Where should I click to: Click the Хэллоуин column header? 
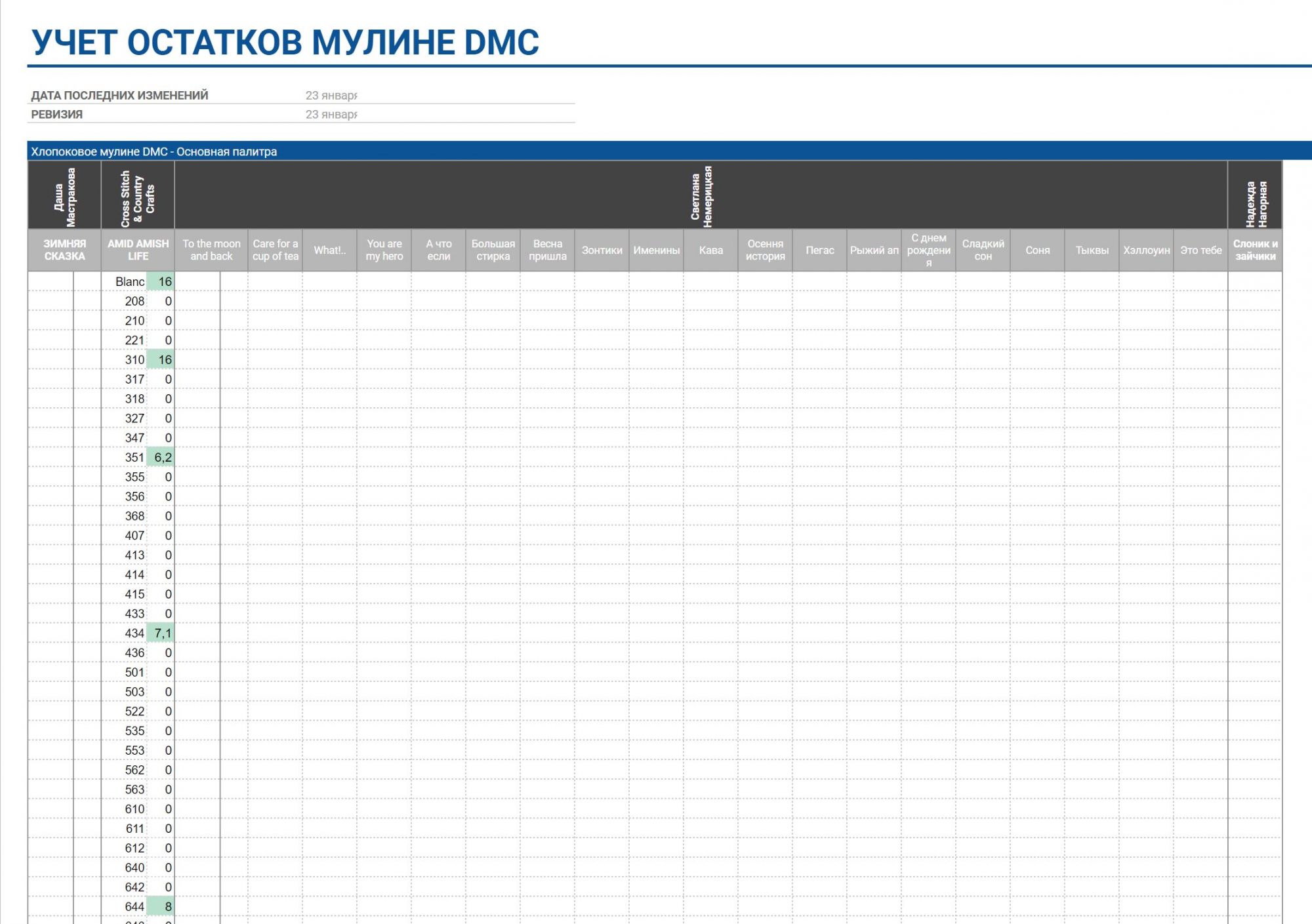click(1146, 251)
